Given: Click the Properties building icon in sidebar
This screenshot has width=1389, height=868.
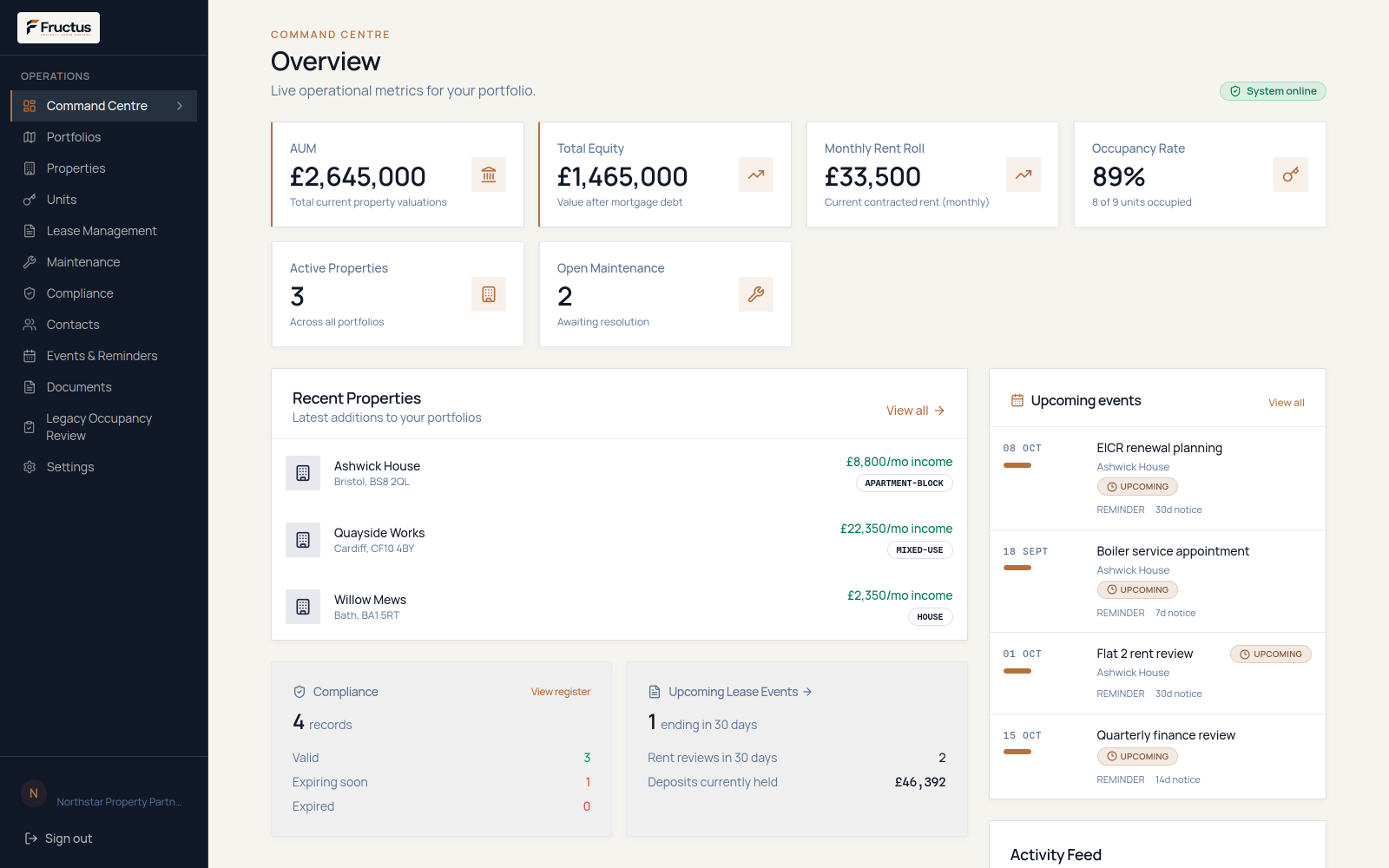Looking at the screenshot, I should [x=30, y=168].
